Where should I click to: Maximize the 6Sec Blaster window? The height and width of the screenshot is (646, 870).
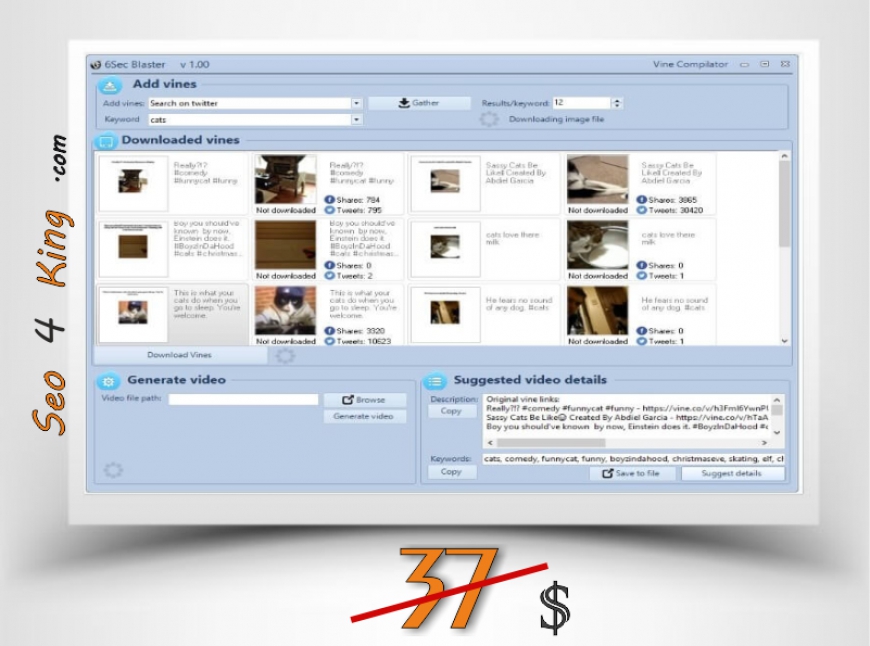pyautogui.click(x=765, y=64)
